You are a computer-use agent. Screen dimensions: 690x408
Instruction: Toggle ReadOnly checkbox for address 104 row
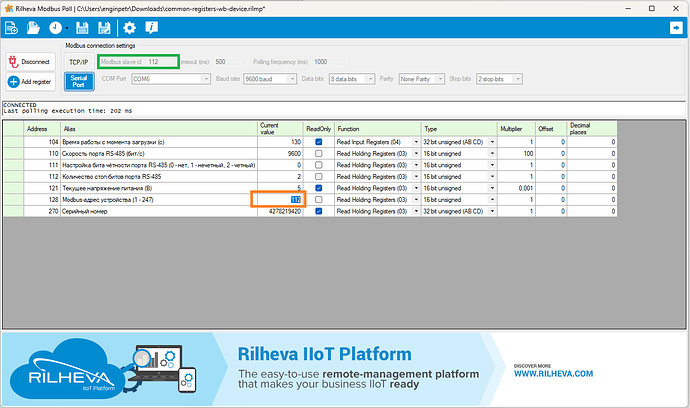[x=318, y=143]
